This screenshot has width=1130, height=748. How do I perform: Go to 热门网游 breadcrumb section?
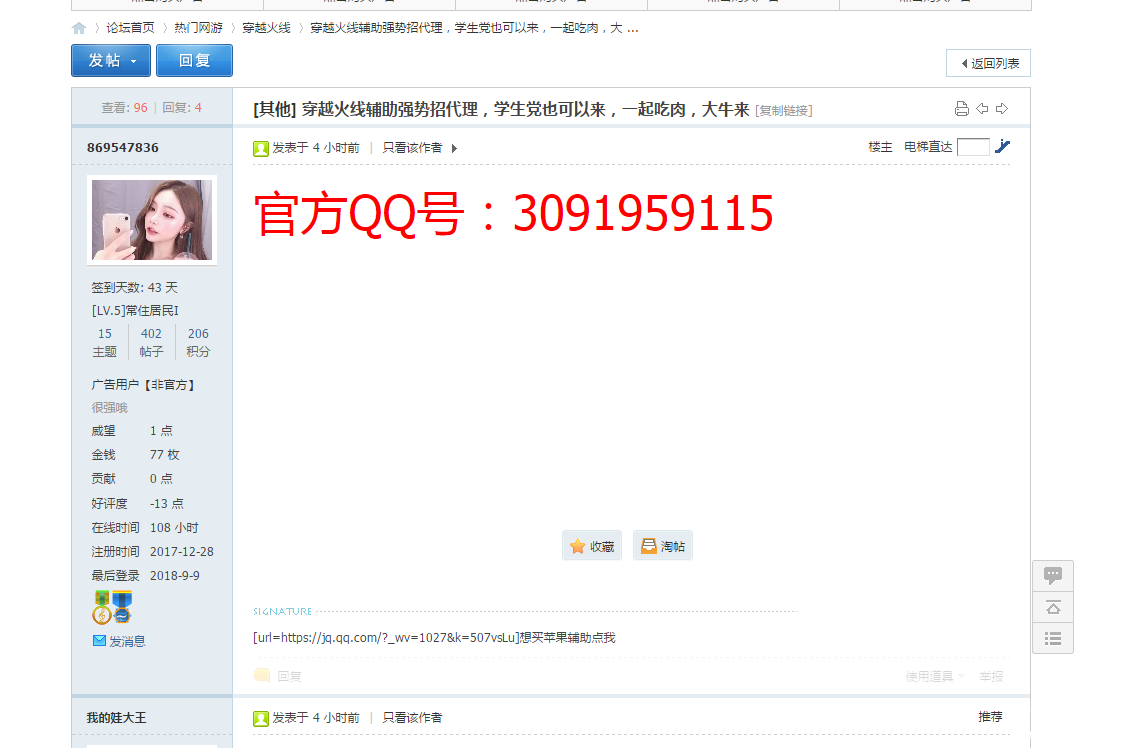[x=198, y=28]
